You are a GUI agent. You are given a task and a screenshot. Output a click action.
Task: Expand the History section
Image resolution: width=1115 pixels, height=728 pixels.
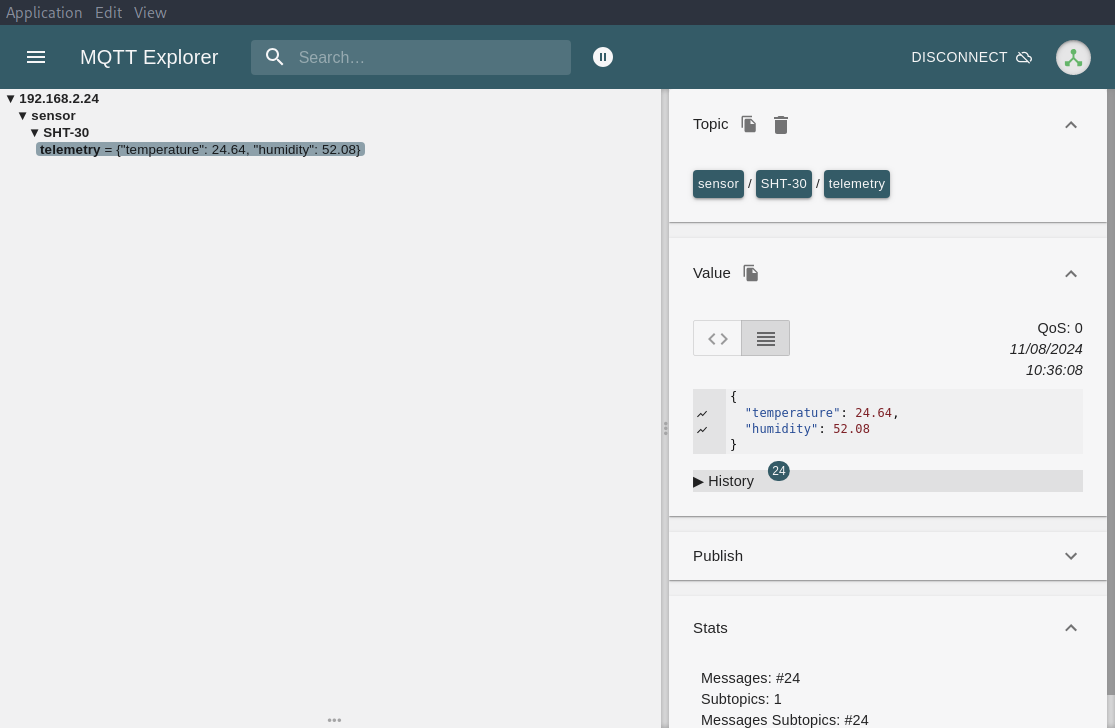click(724, 481)
